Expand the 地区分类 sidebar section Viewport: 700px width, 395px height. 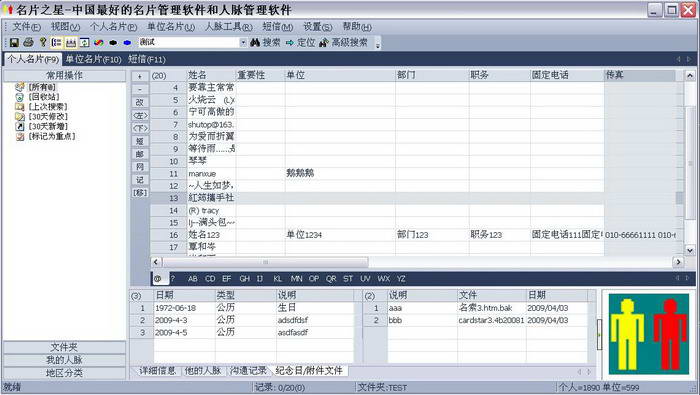coord(64,373)
